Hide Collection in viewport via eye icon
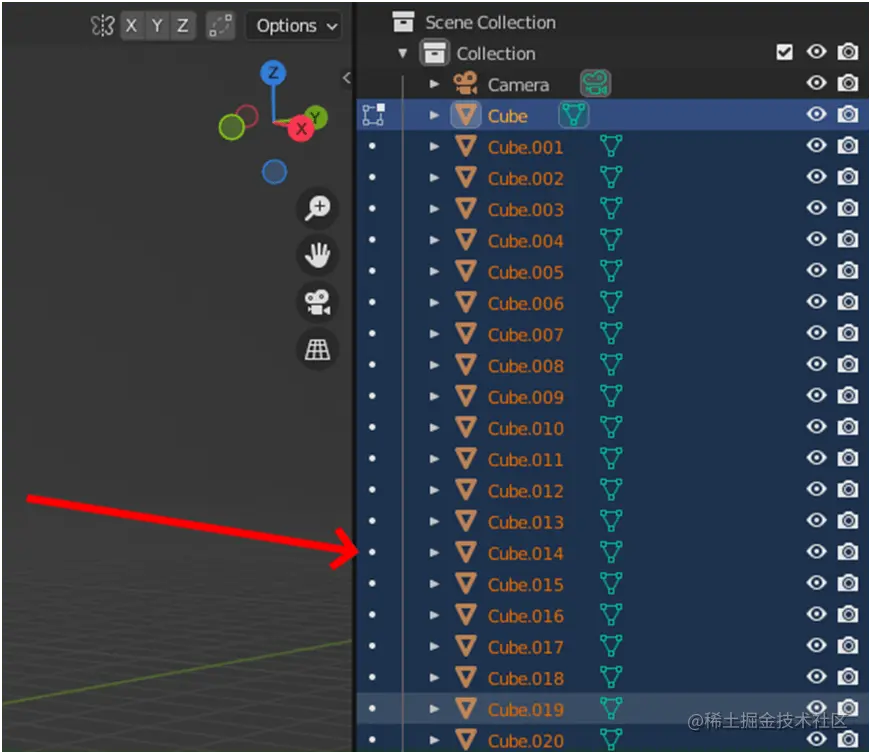The image size is (871, 754). point(816,52)
